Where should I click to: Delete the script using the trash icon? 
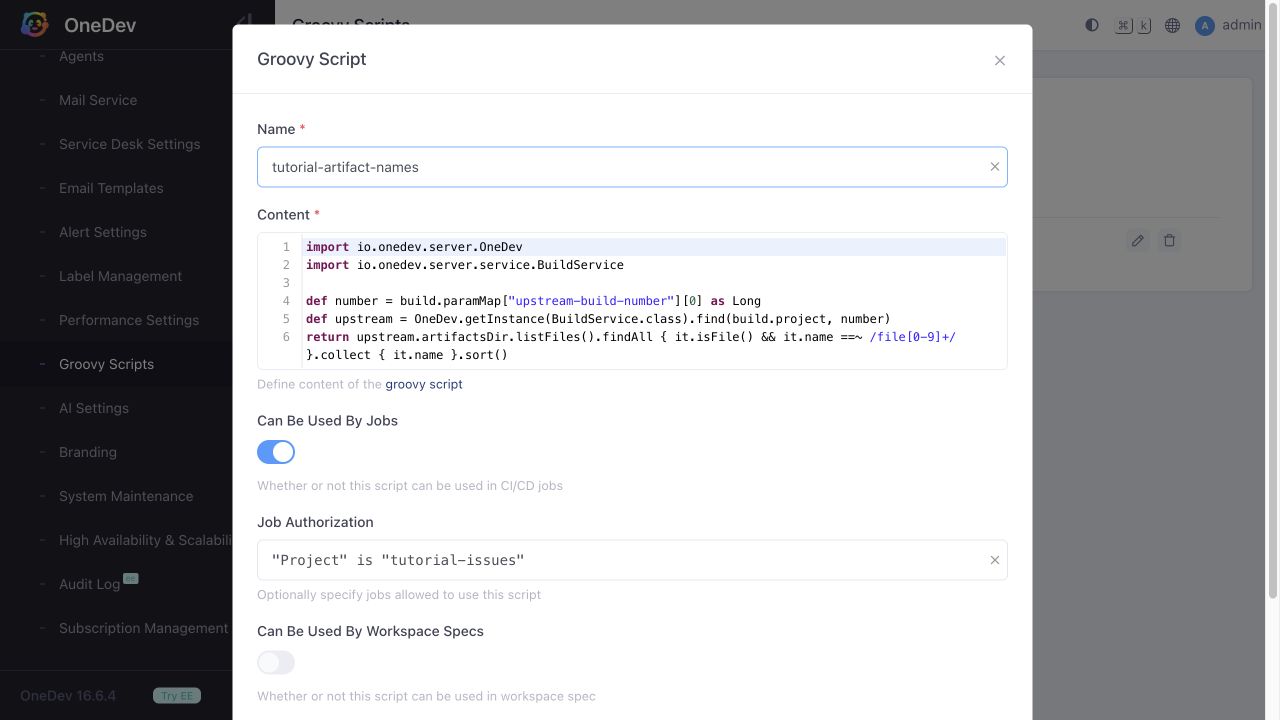coord(1169,241)
